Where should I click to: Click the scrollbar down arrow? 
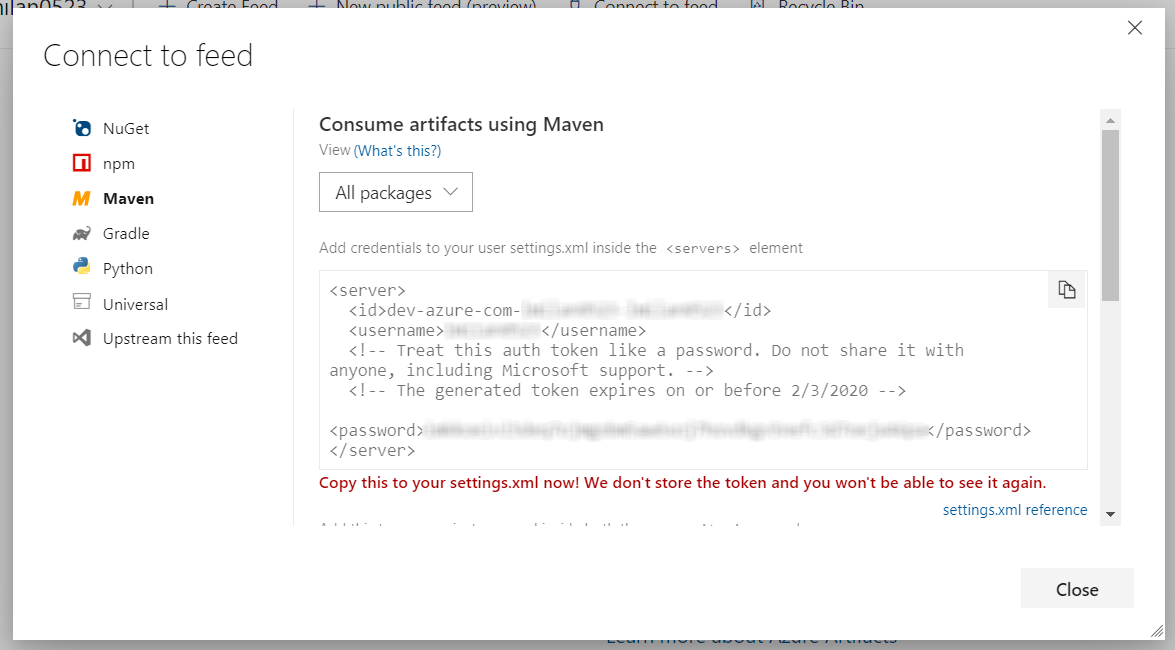[x=1111, y=514]
